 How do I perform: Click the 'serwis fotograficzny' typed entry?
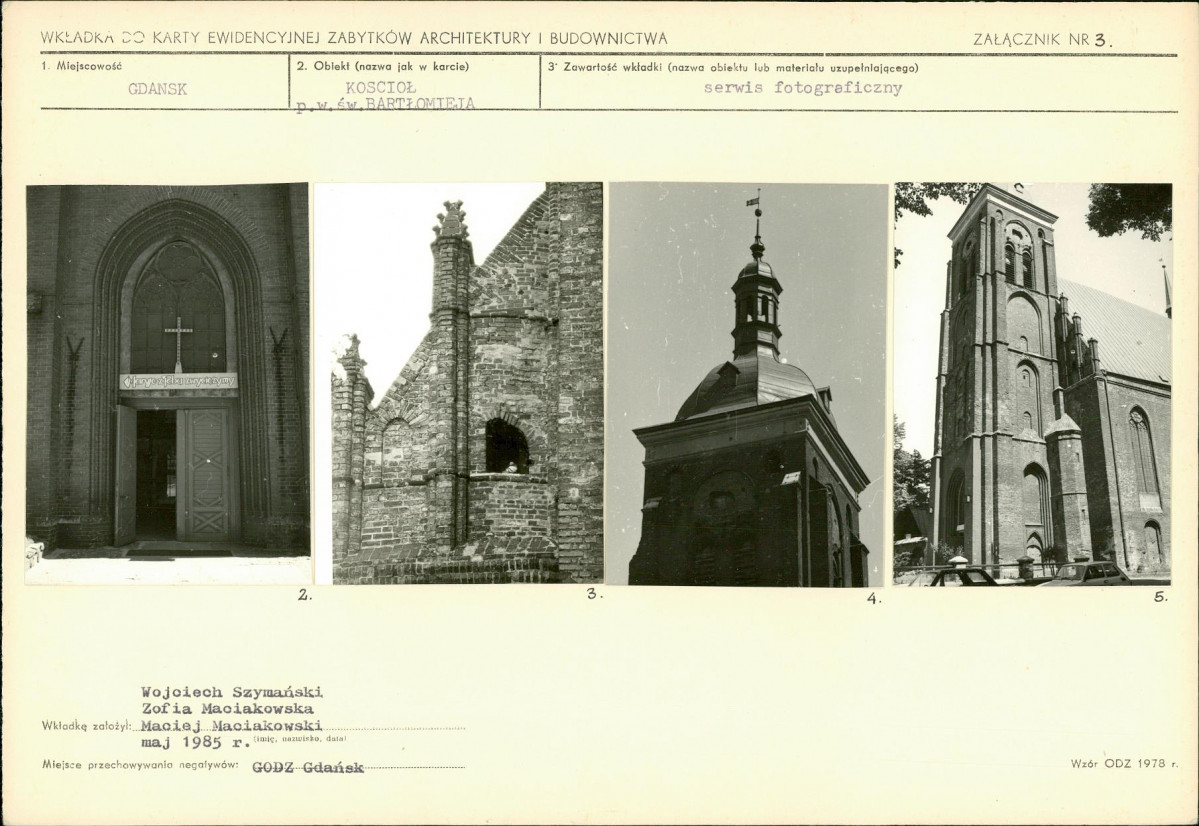click(x=802, y=88)
